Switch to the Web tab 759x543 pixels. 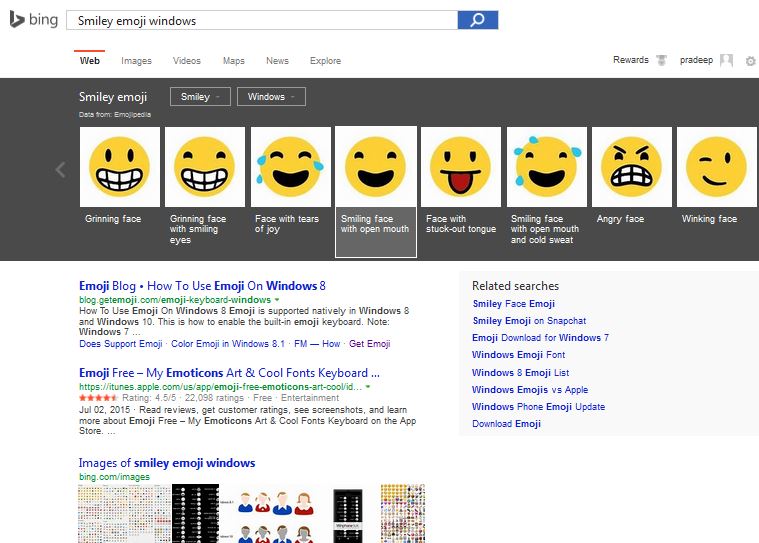pos(90,60)
